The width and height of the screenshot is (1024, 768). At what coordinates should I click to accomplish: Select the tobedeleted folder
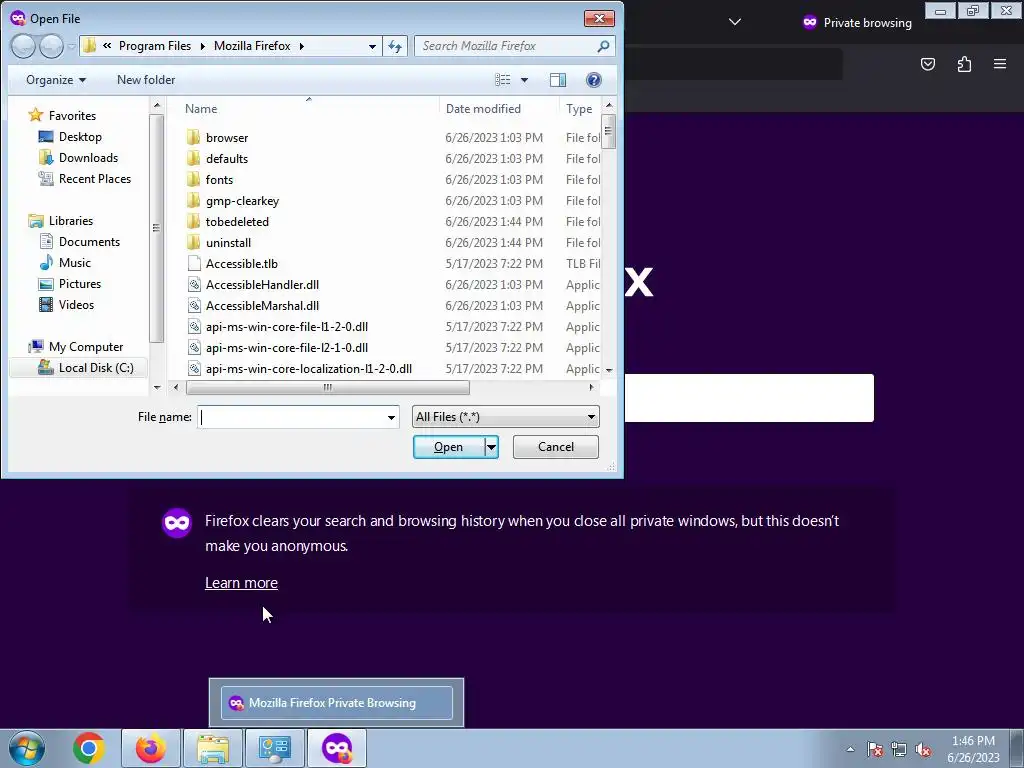pyautogui.click(x=237, y=221)
